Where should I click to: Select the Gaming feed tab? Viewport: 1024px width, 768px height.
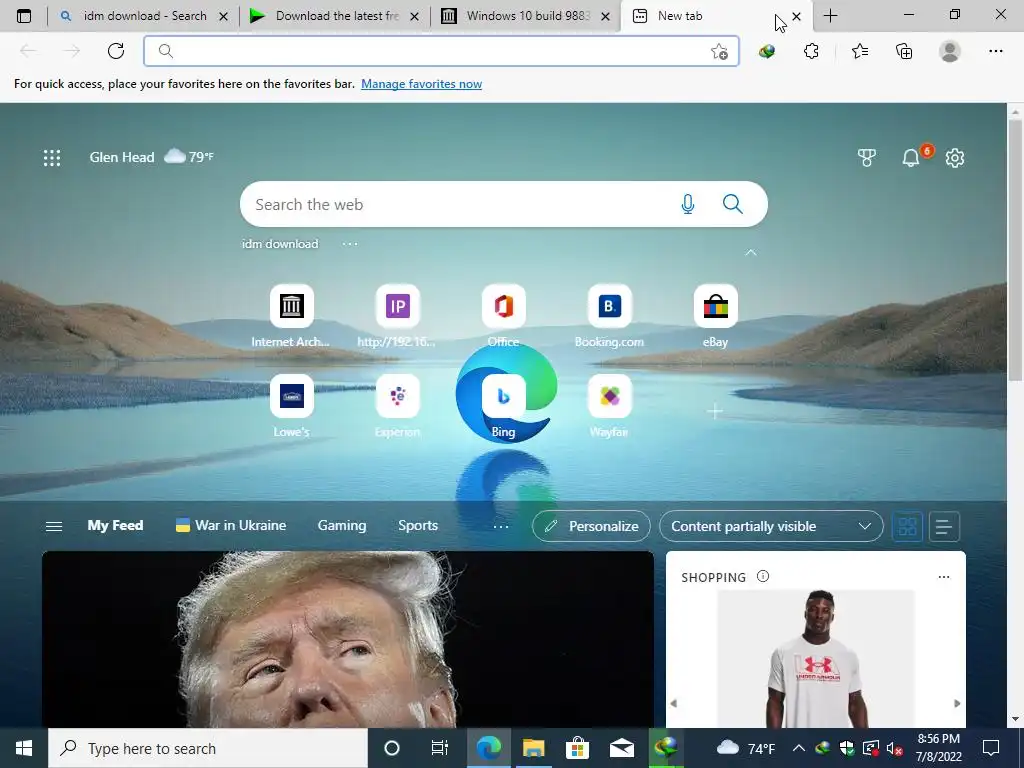(342, 526)
